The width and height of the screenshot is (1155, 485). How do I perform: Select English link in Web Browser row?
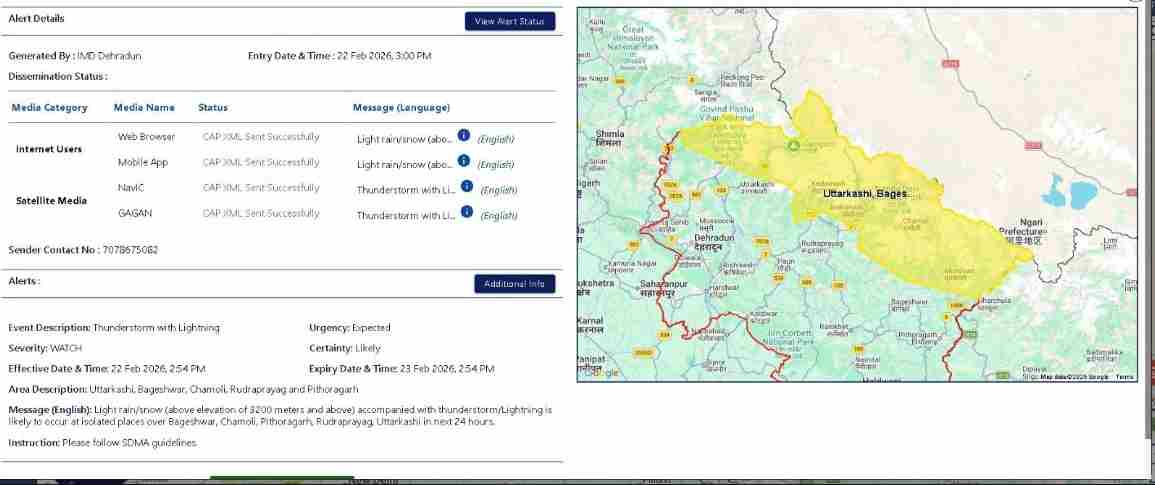[495, 139]
